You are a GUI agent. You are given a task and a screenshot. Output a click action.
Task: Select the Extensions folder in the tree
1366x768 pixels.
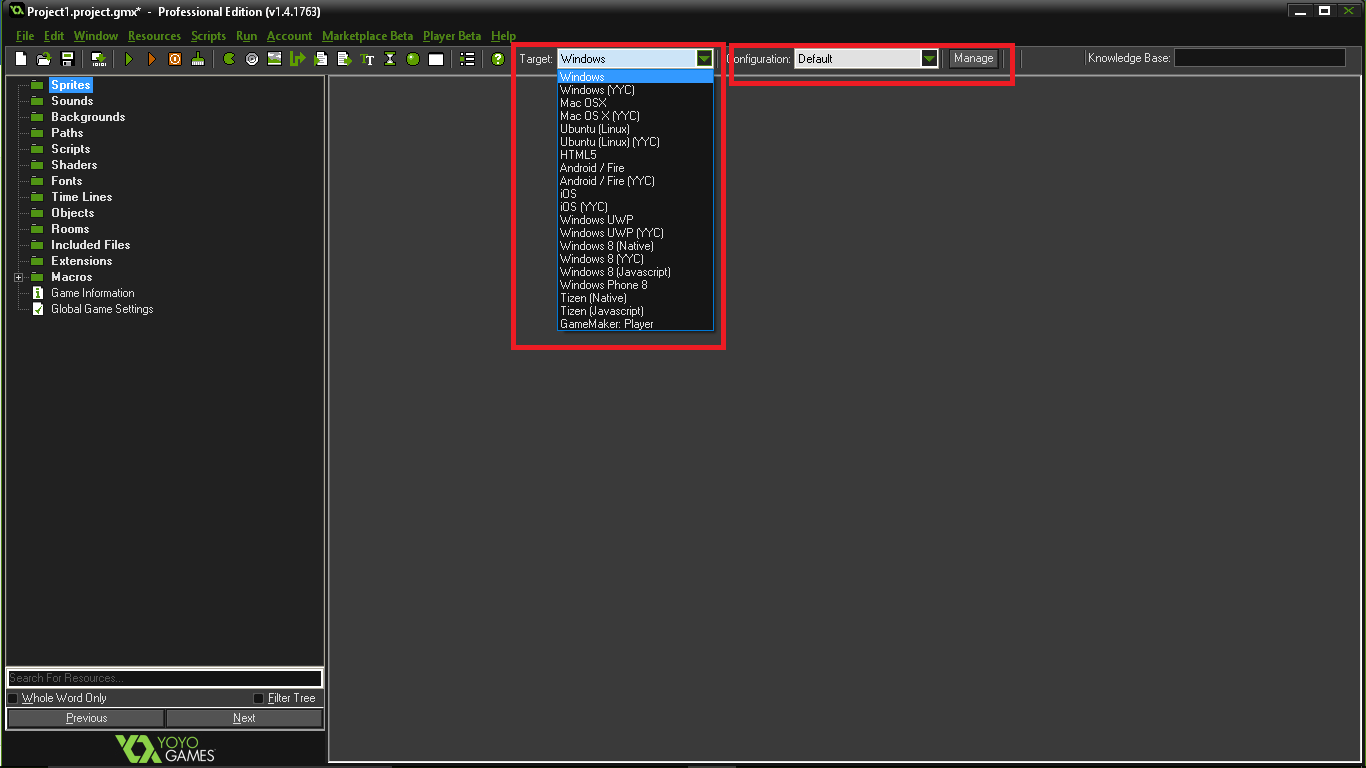[81, 261]
